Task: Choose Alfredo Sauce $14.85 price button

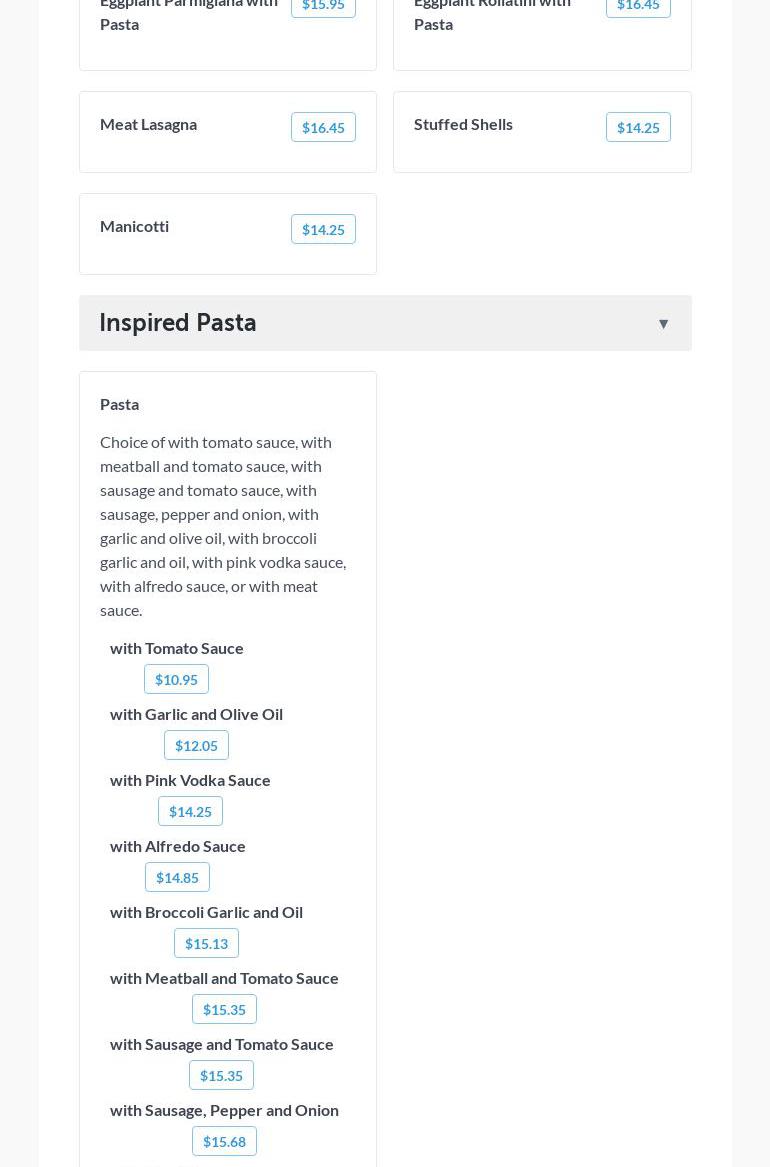Action: coord(177,877)
